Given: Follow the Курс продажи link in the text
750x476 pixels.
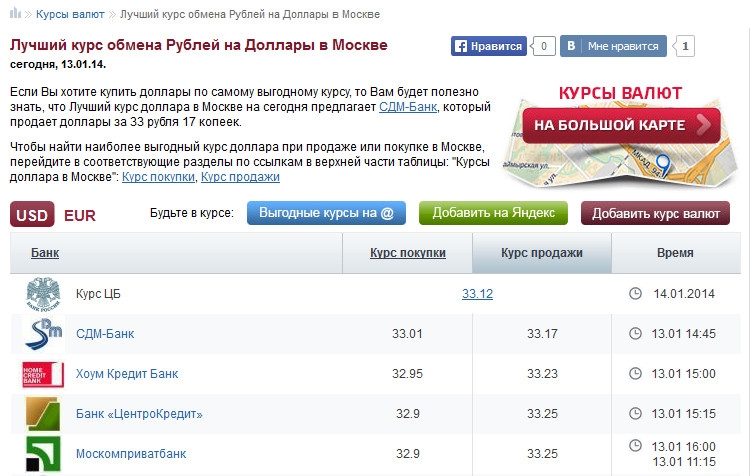Looking at the screenshot, I should click(x=240, y=177).
